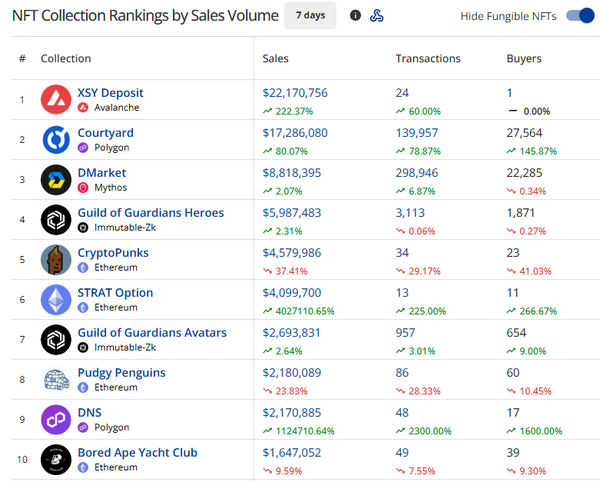Click the XSY Deposit Avalanche logo icon
The height and width of the screenshot is (482, 600).
click(x=56, y=99)
